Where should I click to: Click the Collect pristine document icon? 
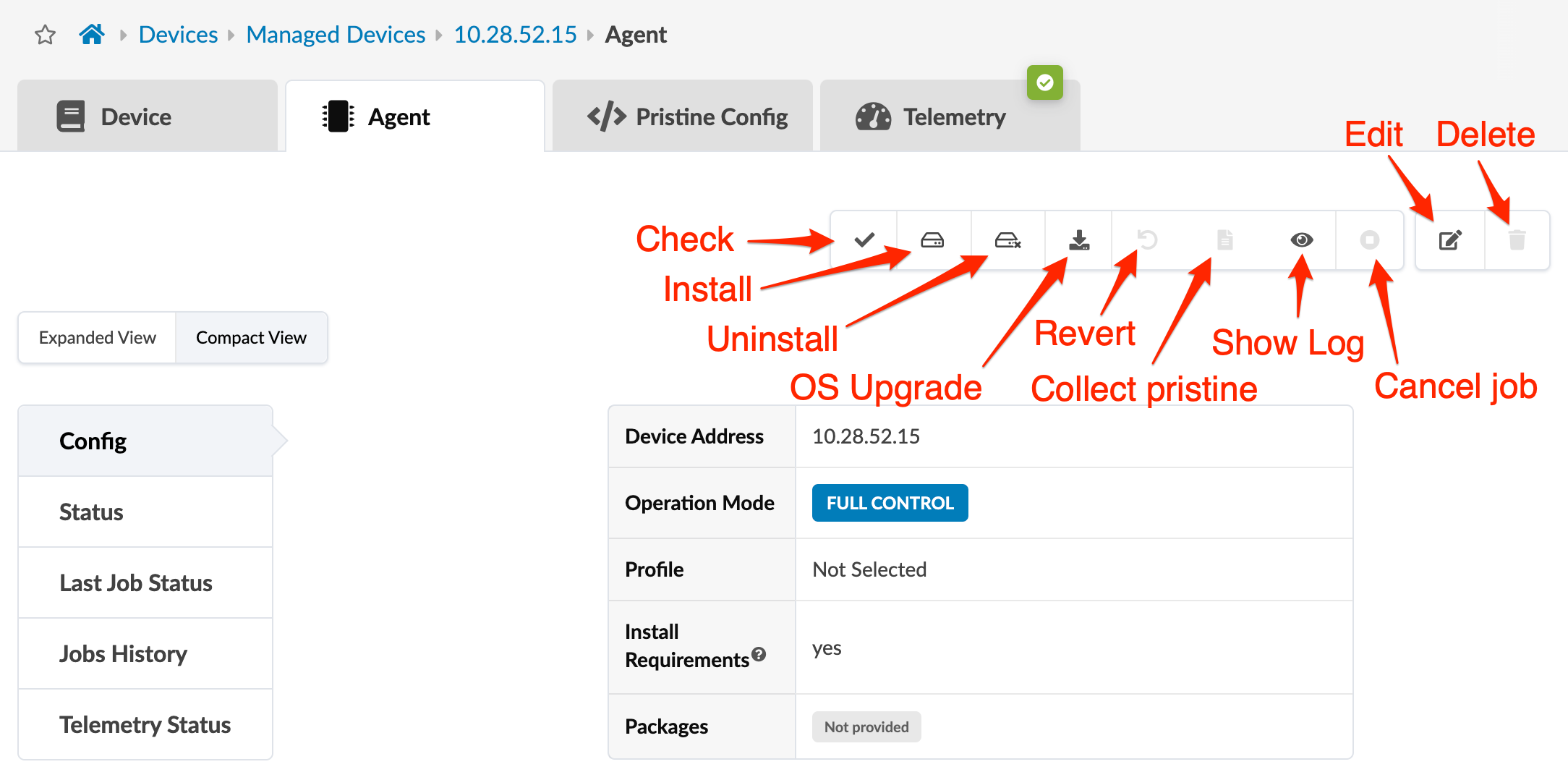click(x=1224, y=239)
